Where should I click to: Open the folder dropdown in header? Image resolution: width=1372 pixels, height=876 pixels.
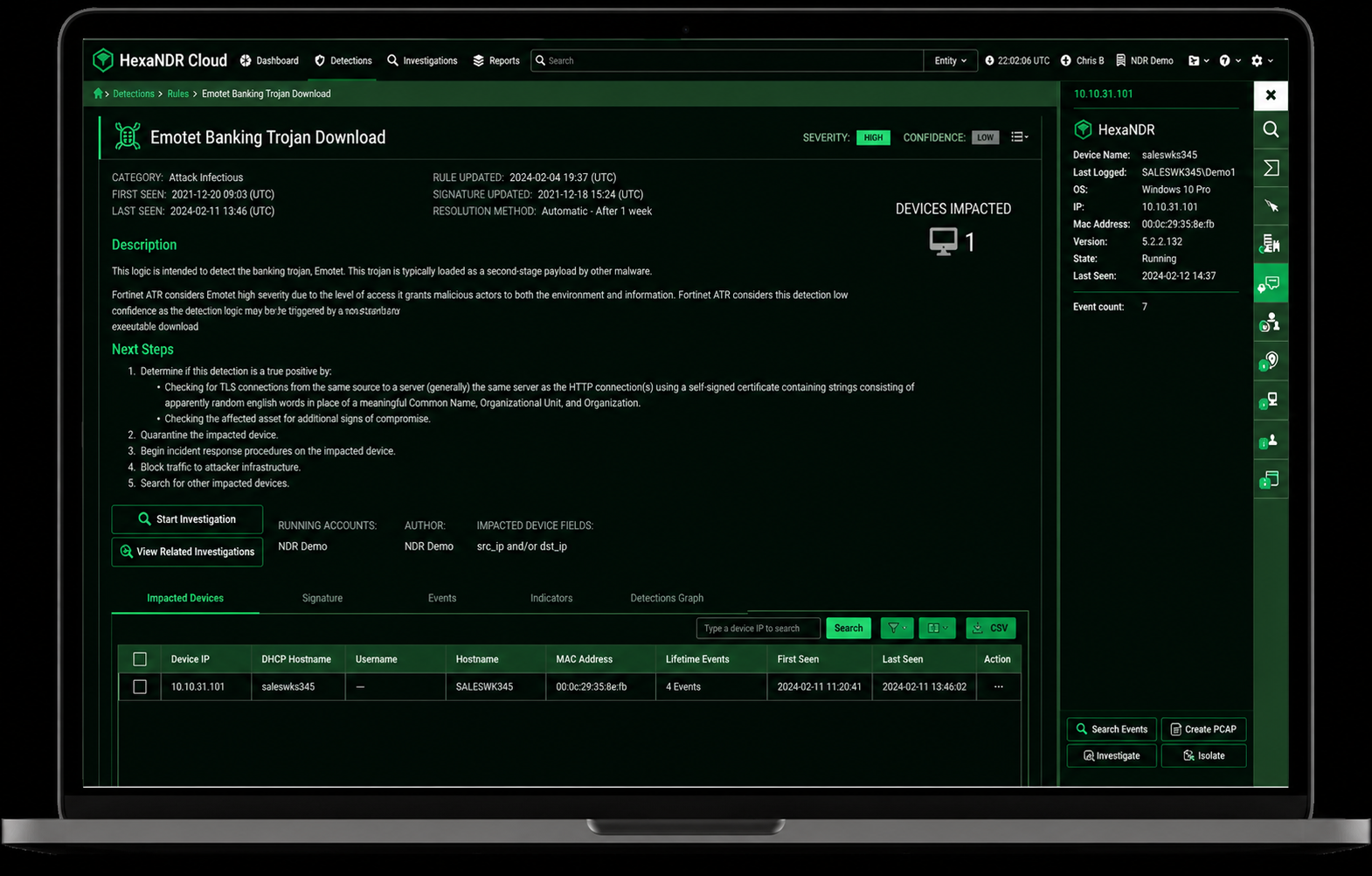click(x=1199, y=60)
